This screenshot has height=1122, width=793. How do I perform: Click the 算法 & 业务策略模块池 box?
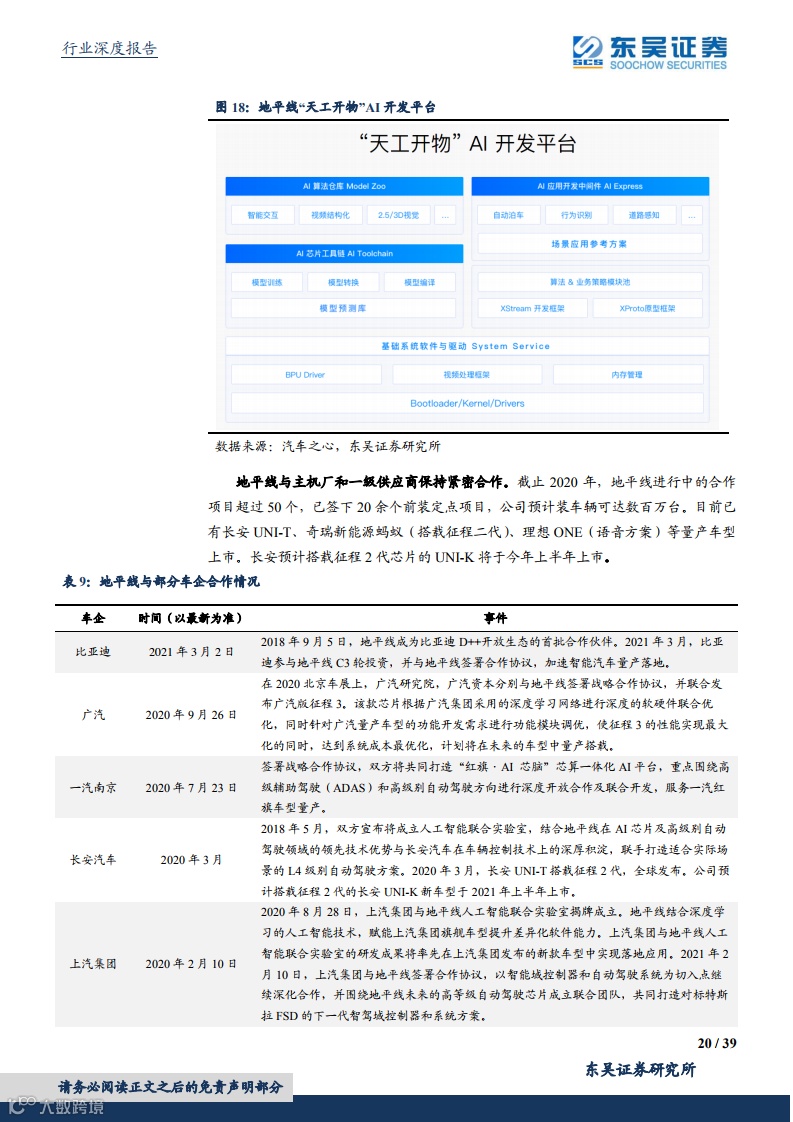(x=590, y=282)
